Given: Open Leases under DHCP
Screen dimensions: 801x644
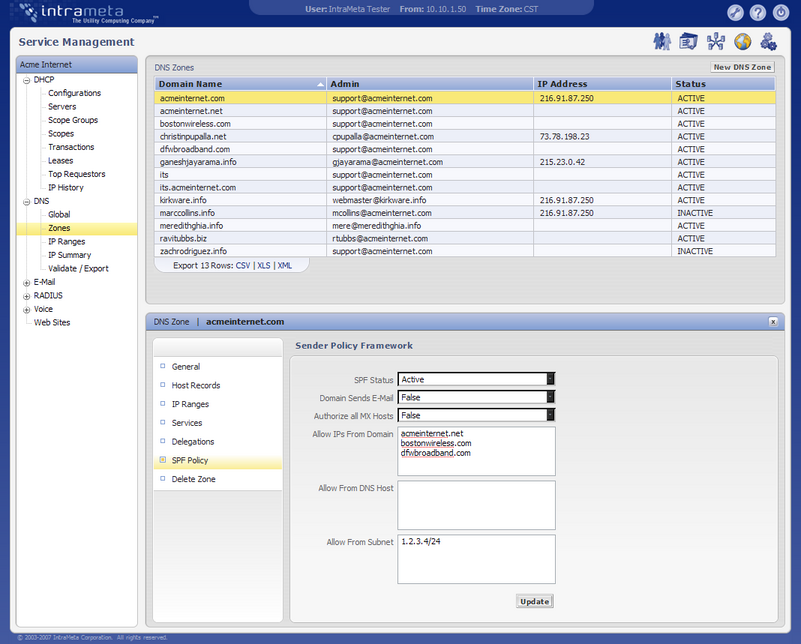Looking at the screenshot, I should point(60,160).
